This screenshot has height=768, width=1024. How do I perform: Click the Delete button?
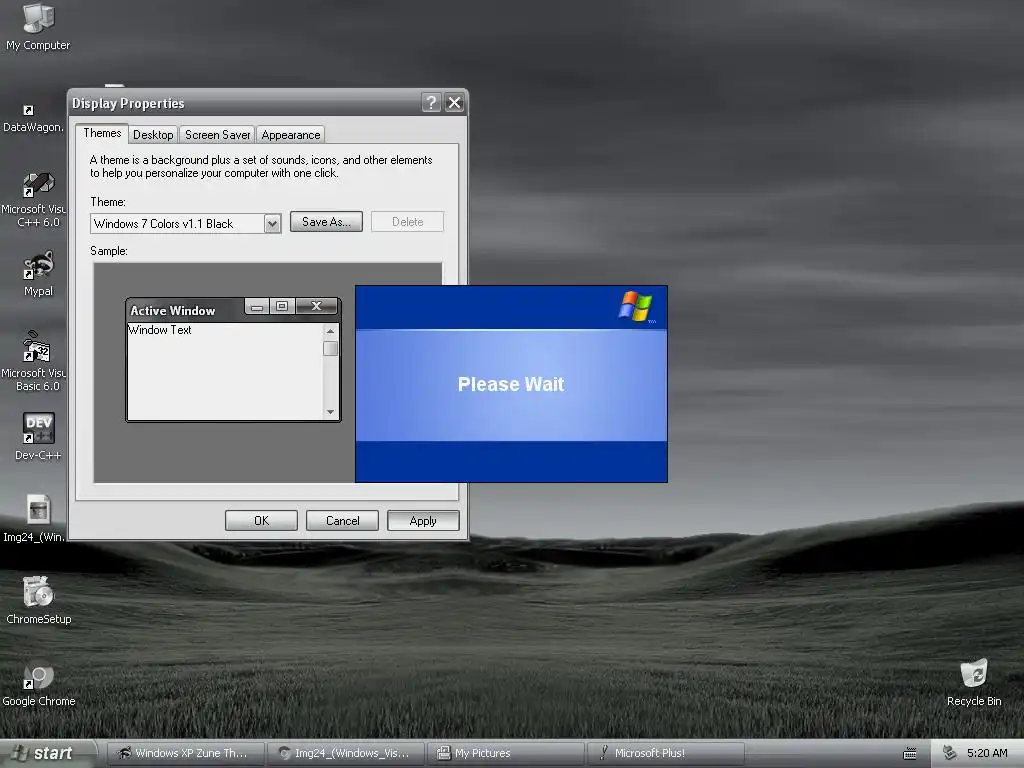click(408, 222)
